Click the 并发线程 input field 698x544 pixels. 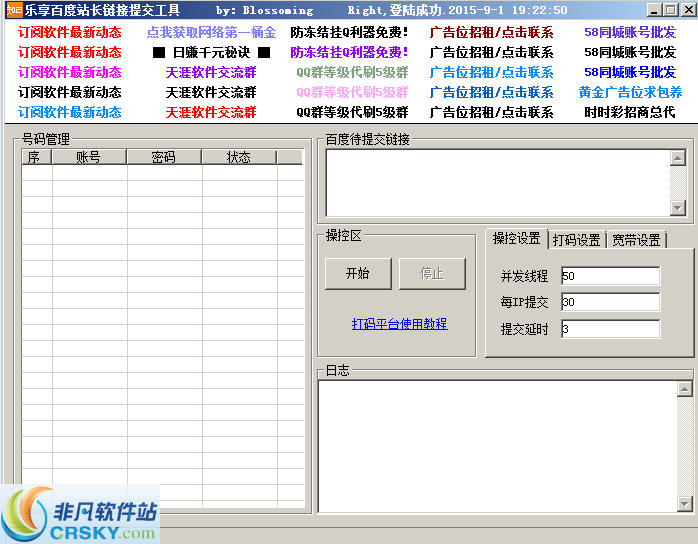(x=610, y=276)
